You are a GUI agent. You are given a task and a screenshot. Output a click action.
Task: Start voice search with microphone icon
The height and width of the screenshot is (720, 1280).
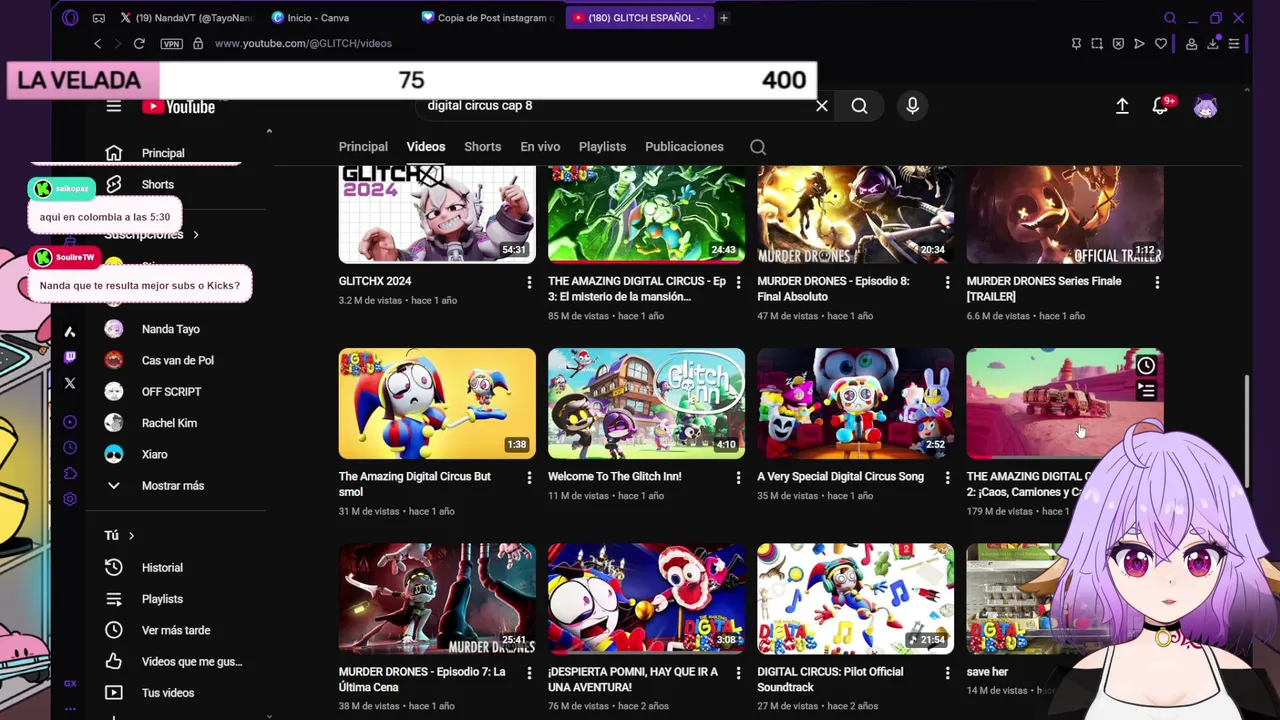[x=912, y=106]
